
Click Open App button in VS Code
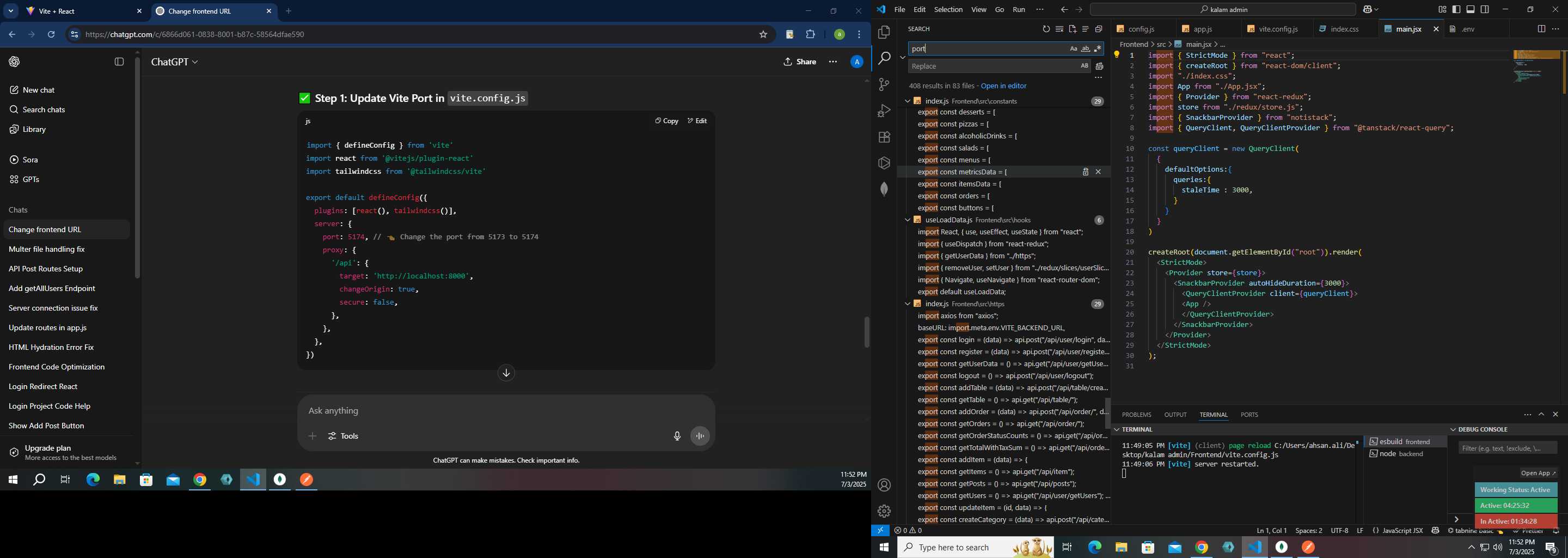pos(1538,474)
